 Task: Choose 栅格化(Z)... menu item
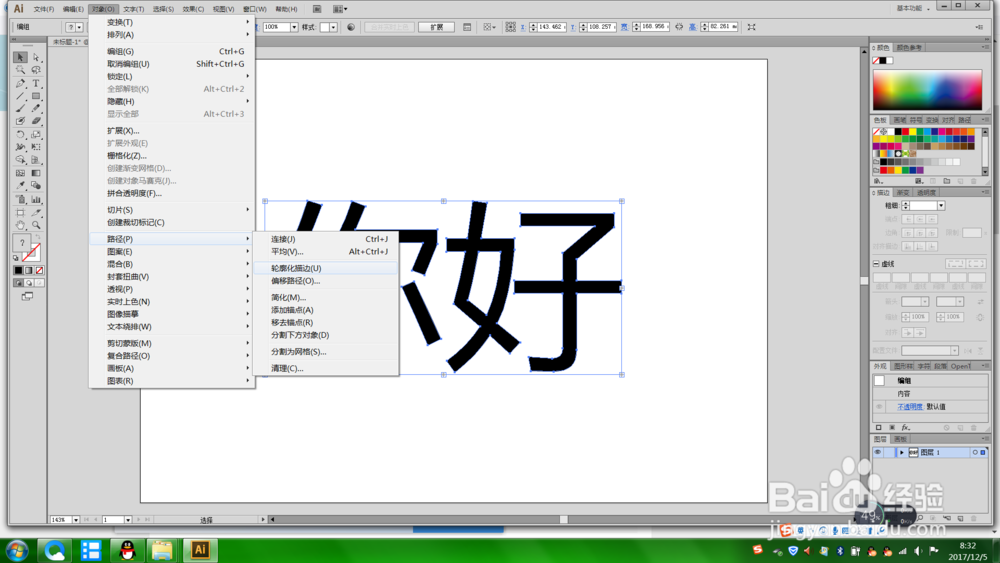pos(172,156)
